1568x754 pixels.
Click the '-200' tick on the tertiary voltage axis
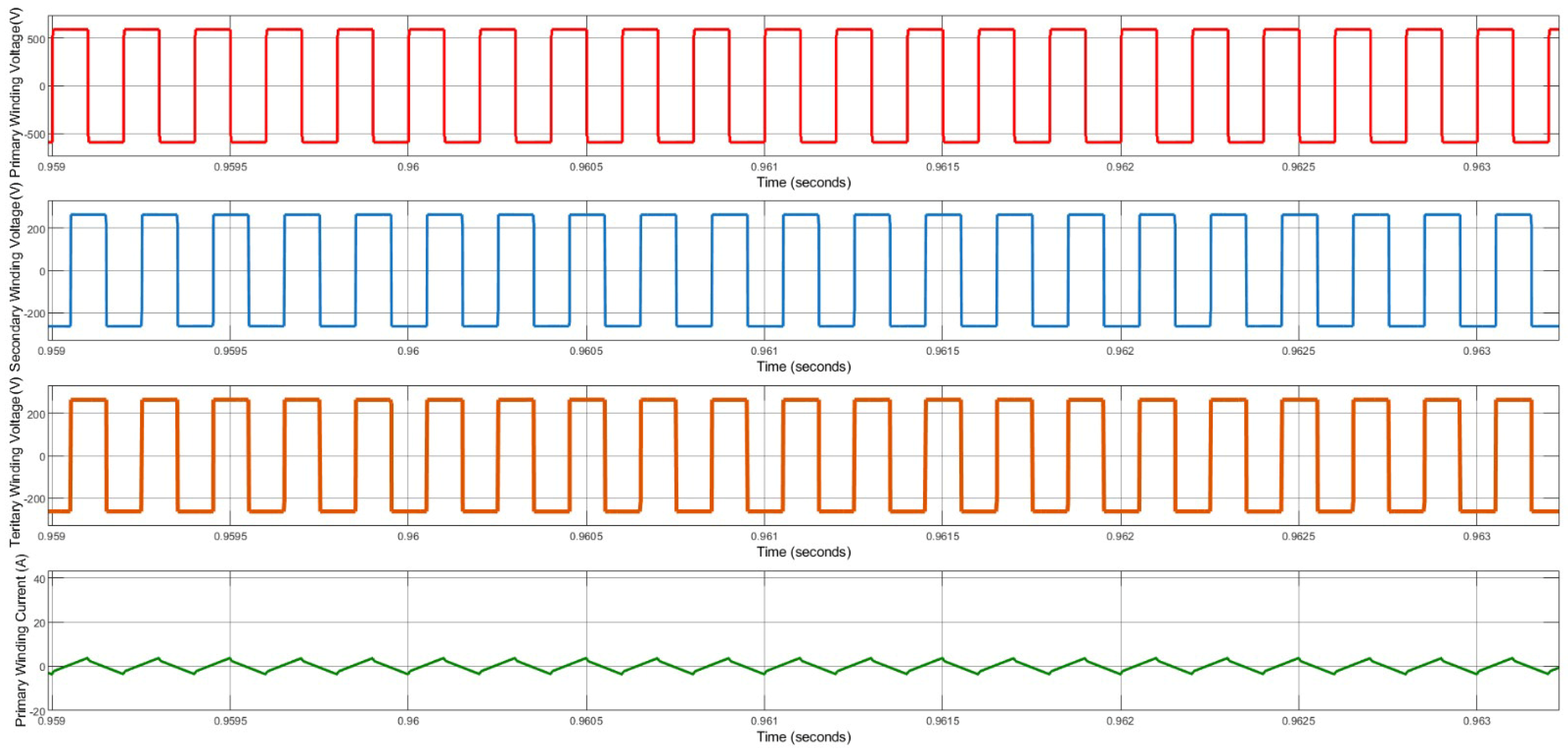pos(34,498)
